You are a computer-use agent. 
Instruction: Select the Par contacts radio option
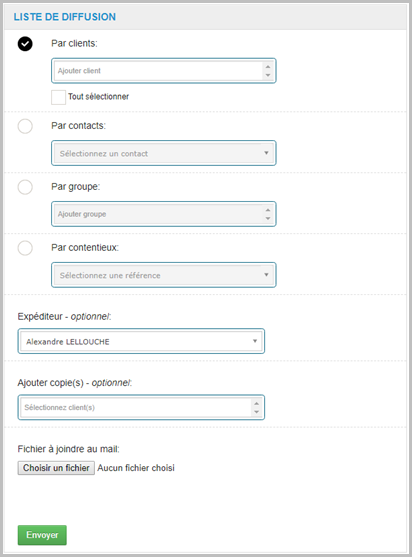25,126
